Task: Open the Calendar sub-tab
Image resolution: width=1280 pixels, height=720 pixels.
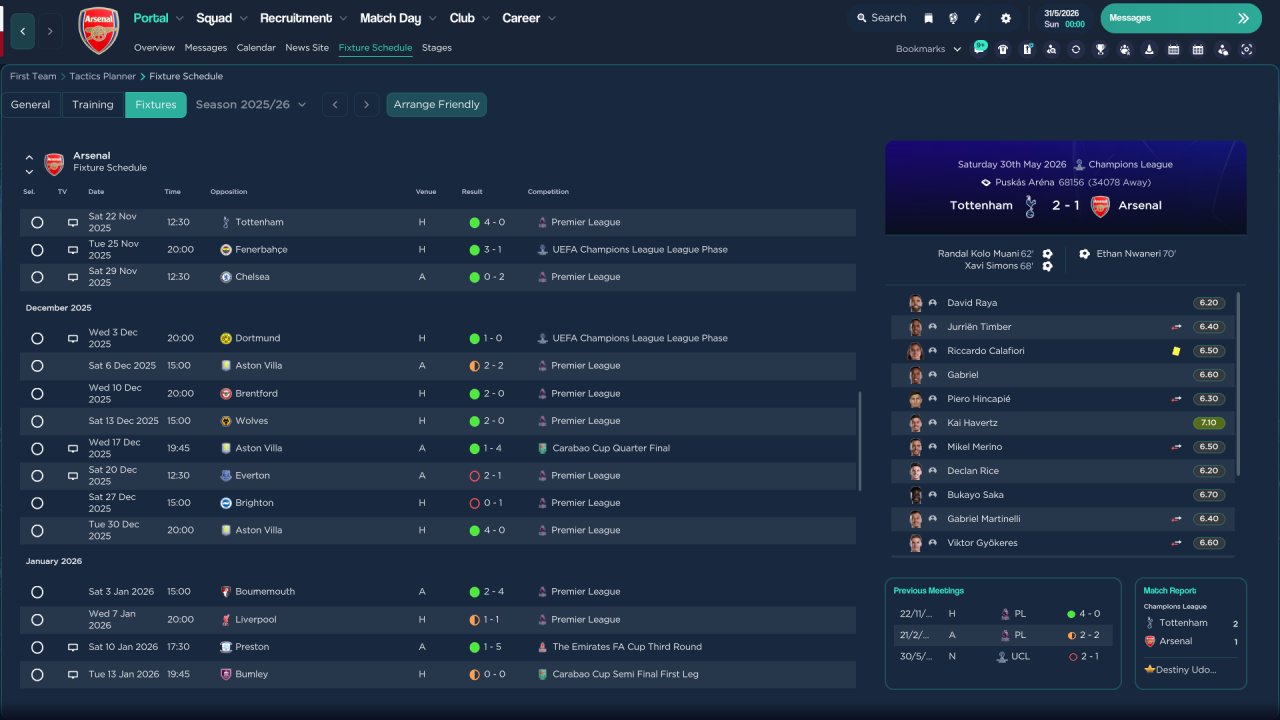Action: pyautogui.click(x=256, y=48)
